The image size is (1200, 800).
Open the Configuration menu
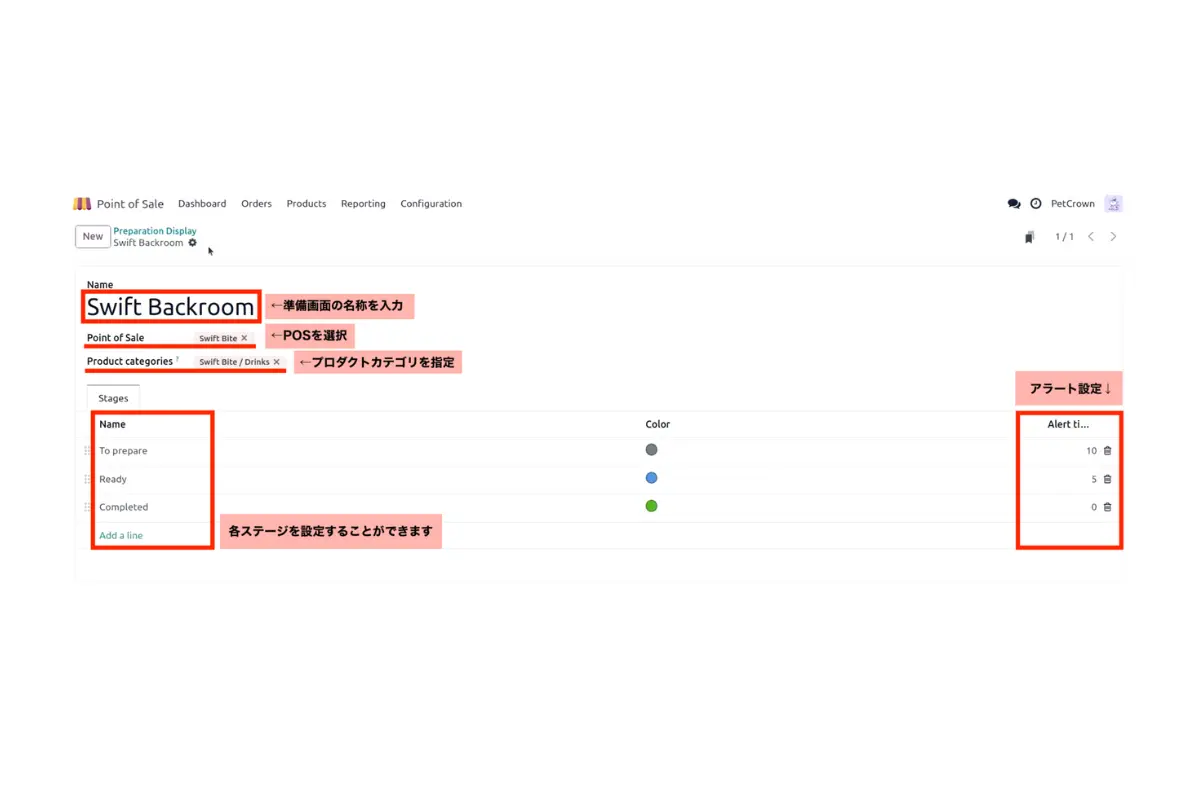tap(431, 204)
